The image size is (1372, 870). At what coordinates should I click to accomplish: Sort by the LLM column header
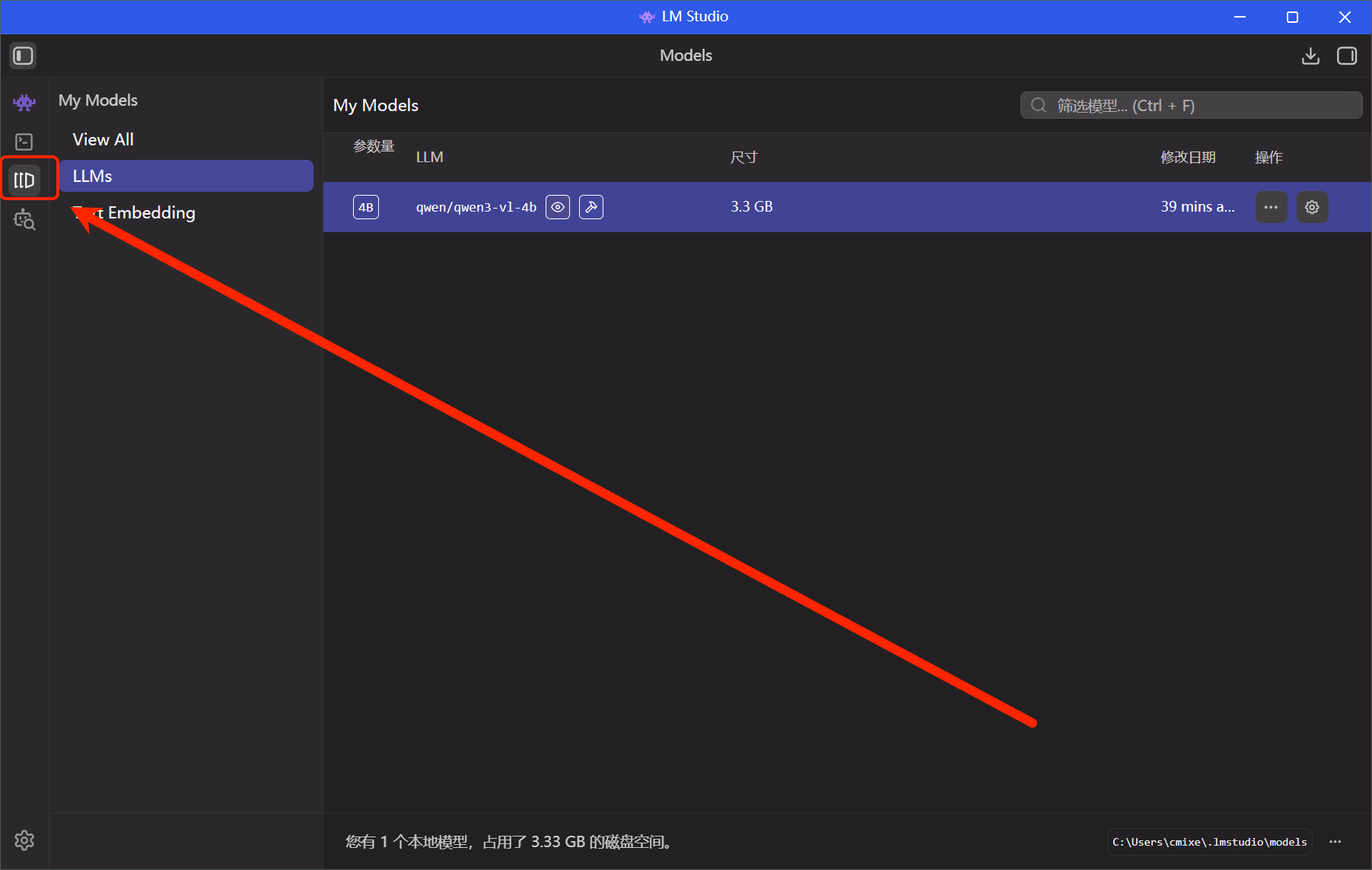point(430,158)
